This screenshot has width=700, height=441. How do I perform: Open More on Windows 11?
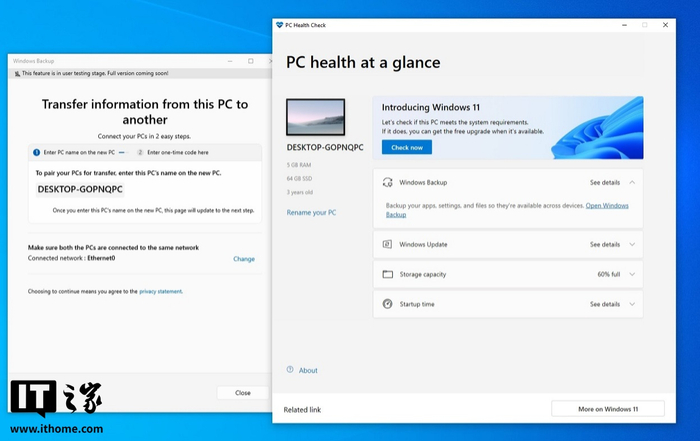[608, 409]
